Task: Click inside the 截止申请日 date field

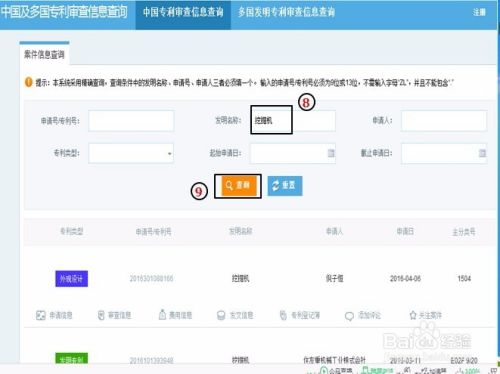Action: pos(444,153)
